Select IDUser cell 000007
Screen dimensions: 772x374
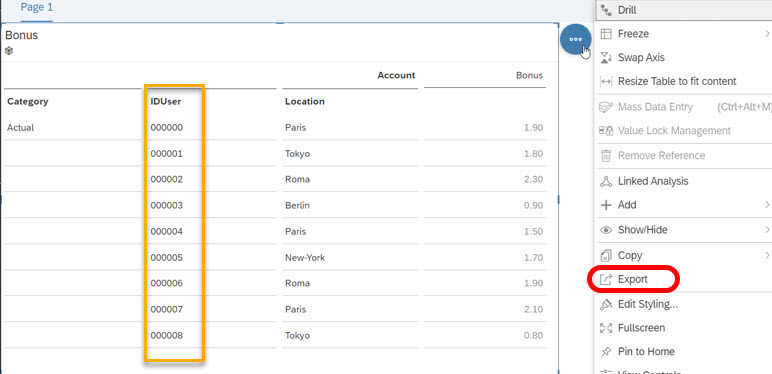167,309
